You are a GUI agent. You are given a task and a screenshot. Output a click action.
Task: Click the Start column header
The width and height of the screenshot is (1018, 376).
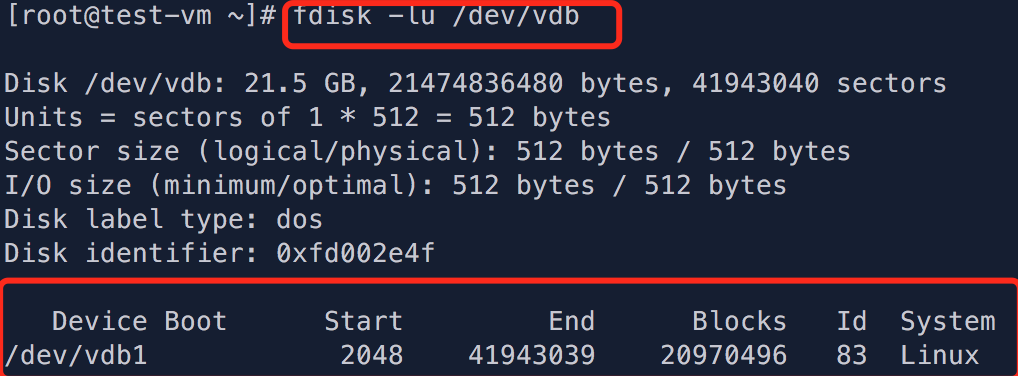pyautogui.click(x=364, y=321)
